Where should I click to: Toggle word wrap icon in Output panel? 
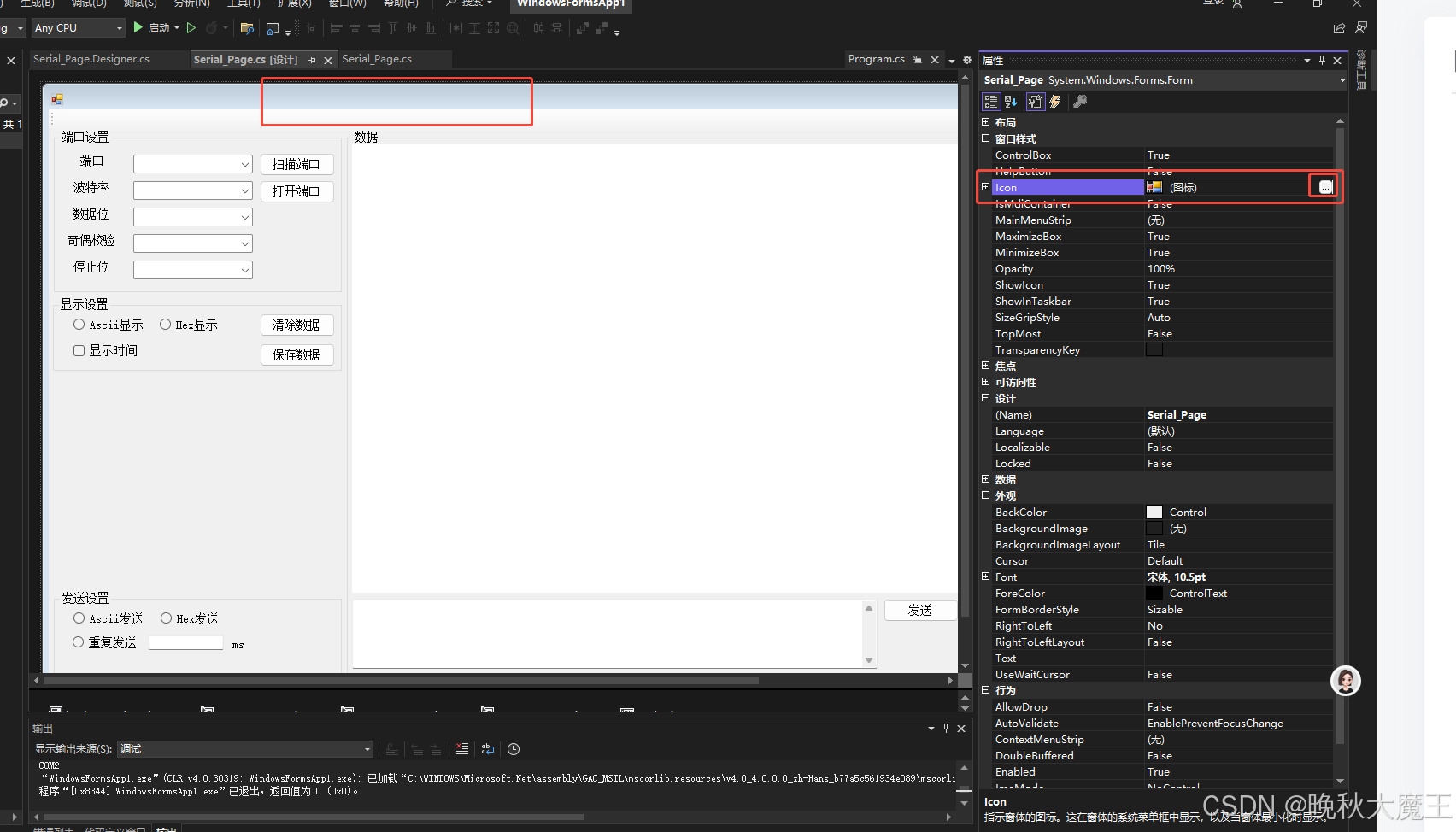click(x=488, y=749)
